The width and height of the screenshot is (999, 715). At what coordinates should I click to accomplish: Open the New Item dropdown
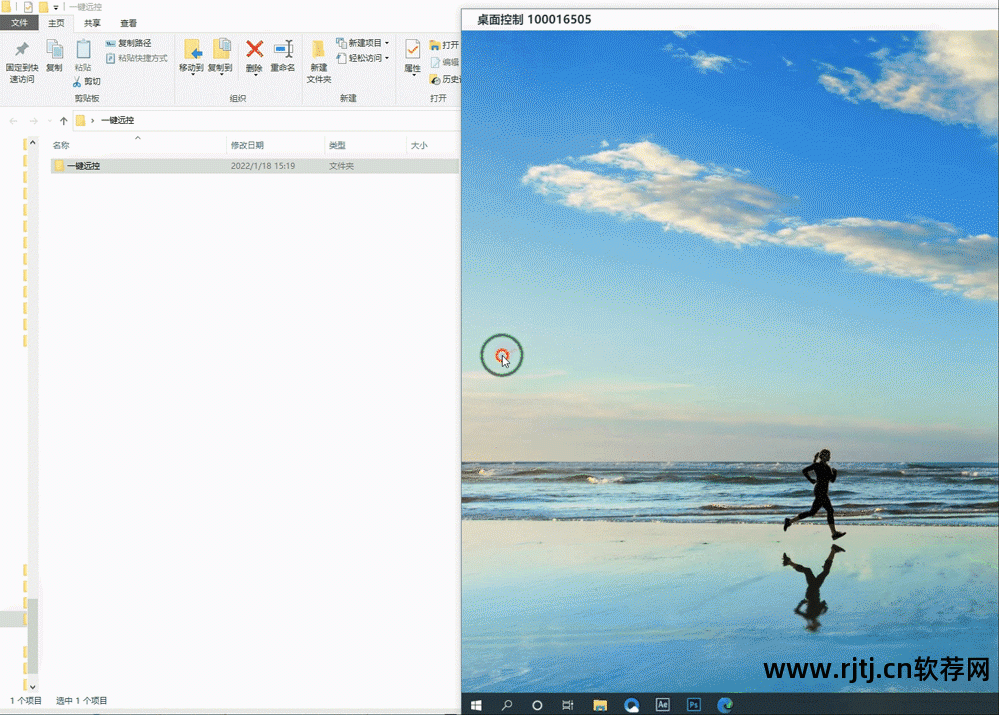pos(363,43)
